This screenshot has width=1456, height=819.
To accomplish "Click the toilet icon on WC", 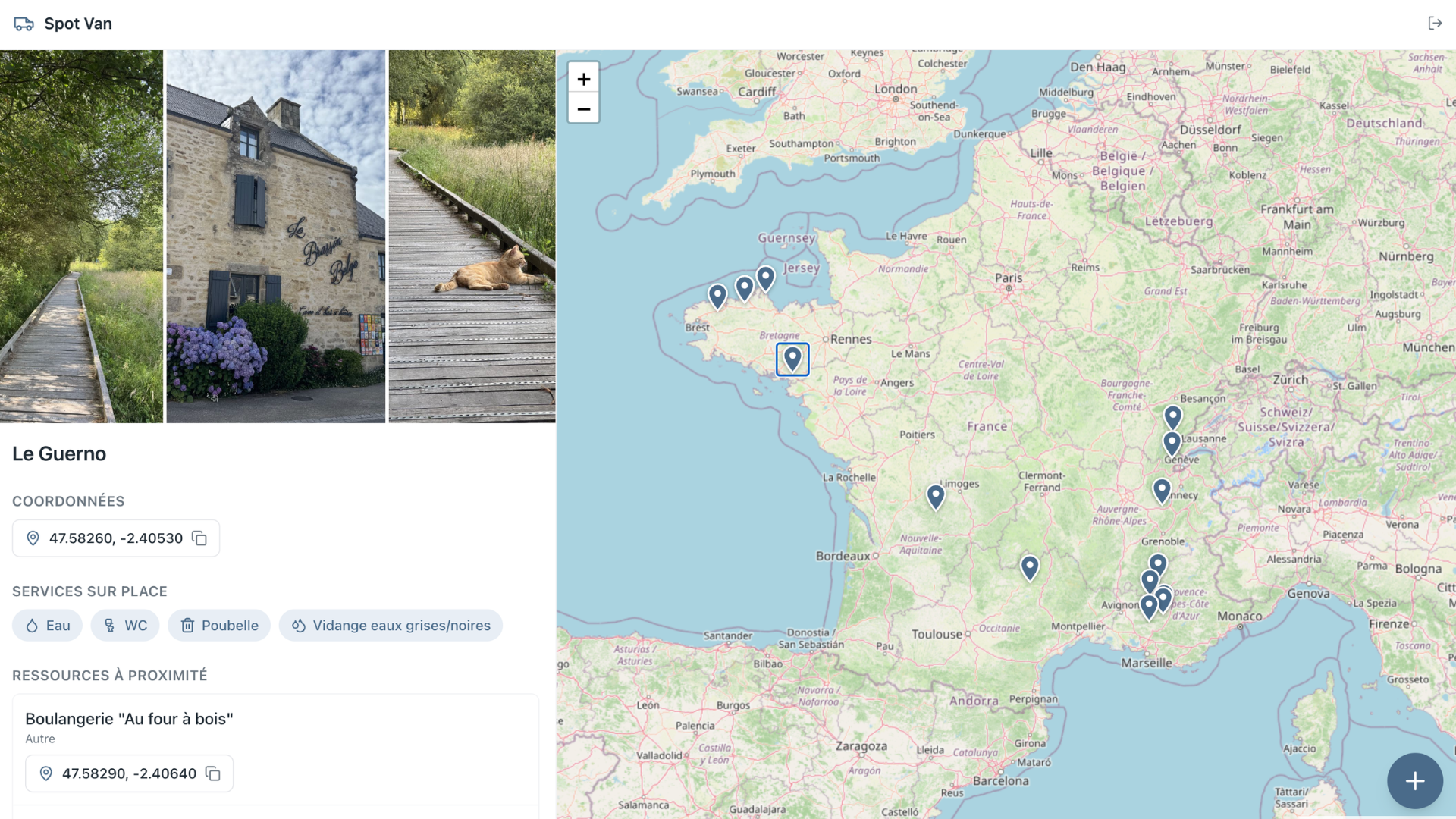I will click(110, 626).
